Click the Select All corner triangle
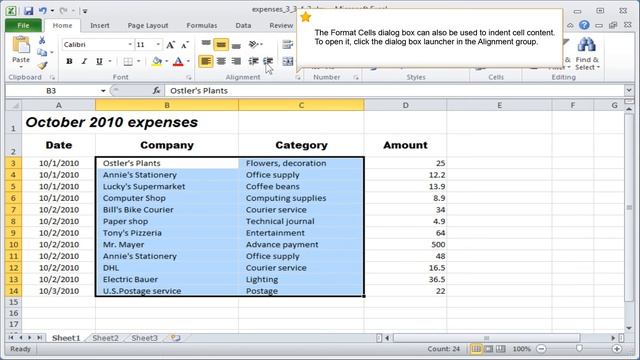 (13, 105)
